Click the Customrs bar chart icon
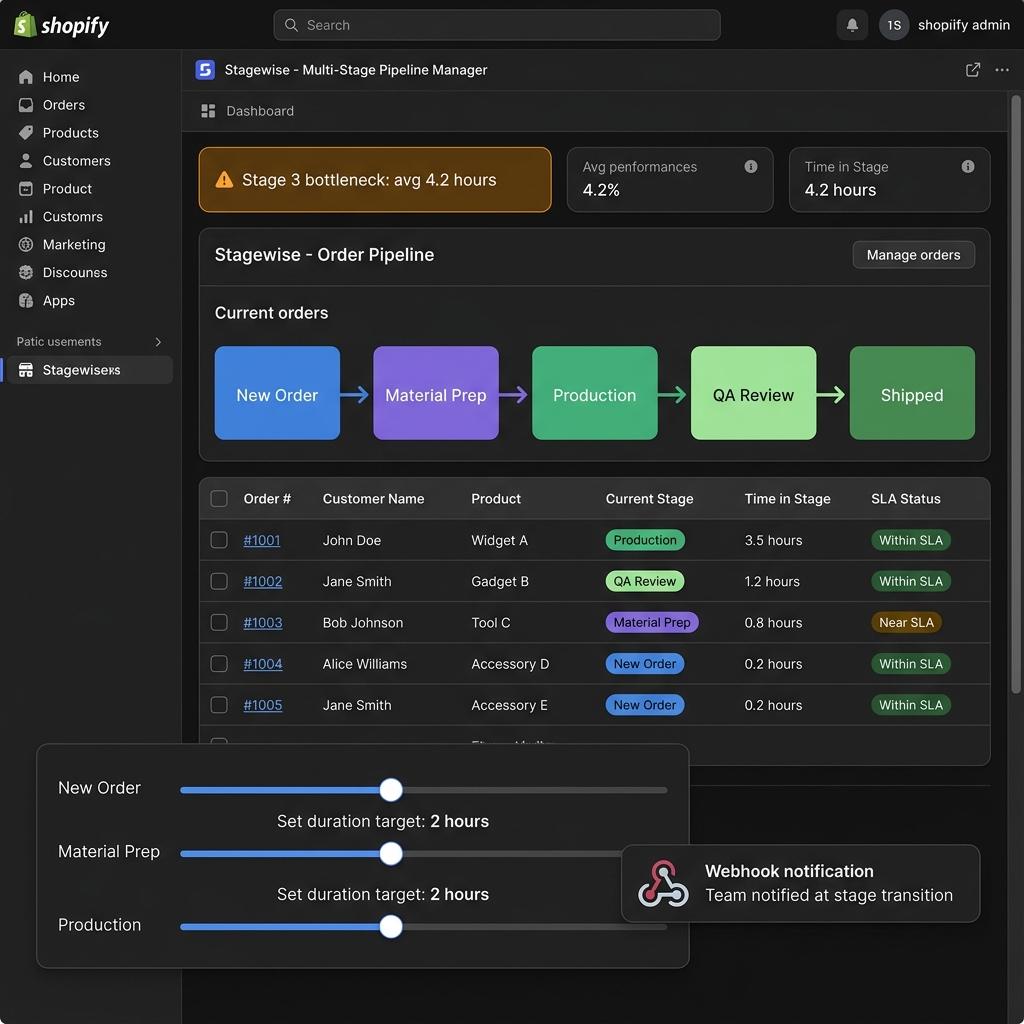This screenshot has height=1024, width=1024. (26, 217)
